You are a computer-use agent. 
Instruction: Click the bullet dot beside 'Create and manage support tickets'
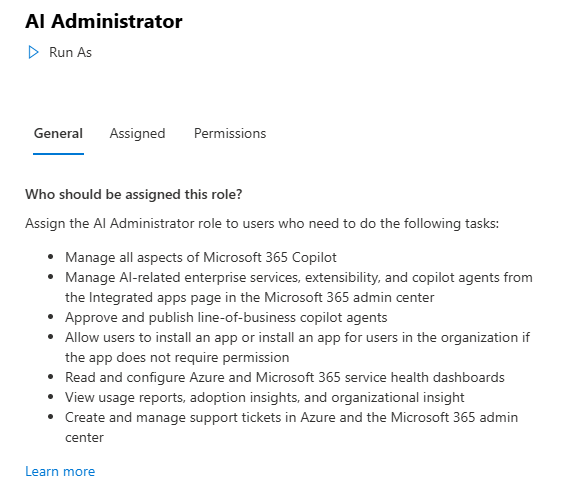(50, 417)
